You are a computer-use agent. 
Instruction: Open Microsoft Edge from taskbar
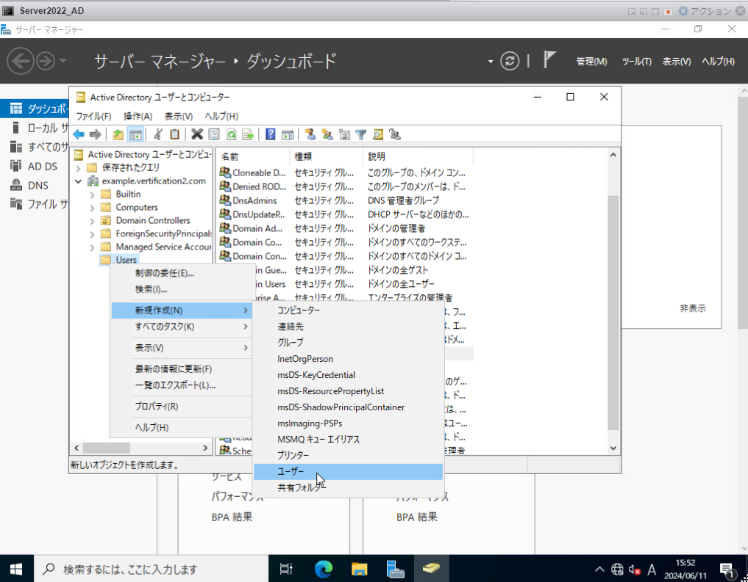click(323, 569)
